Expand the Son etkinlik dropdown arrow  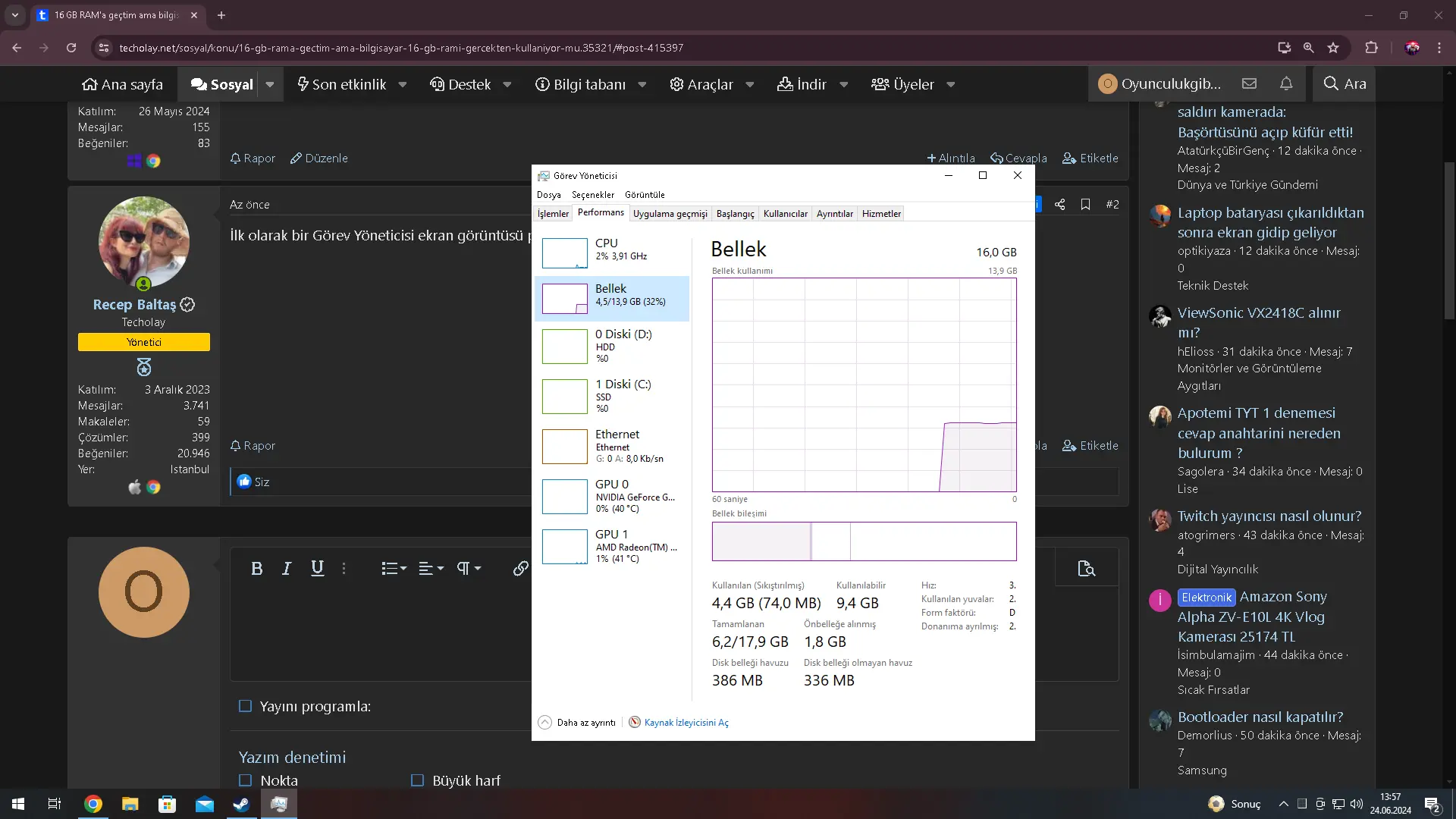[403, 84]
